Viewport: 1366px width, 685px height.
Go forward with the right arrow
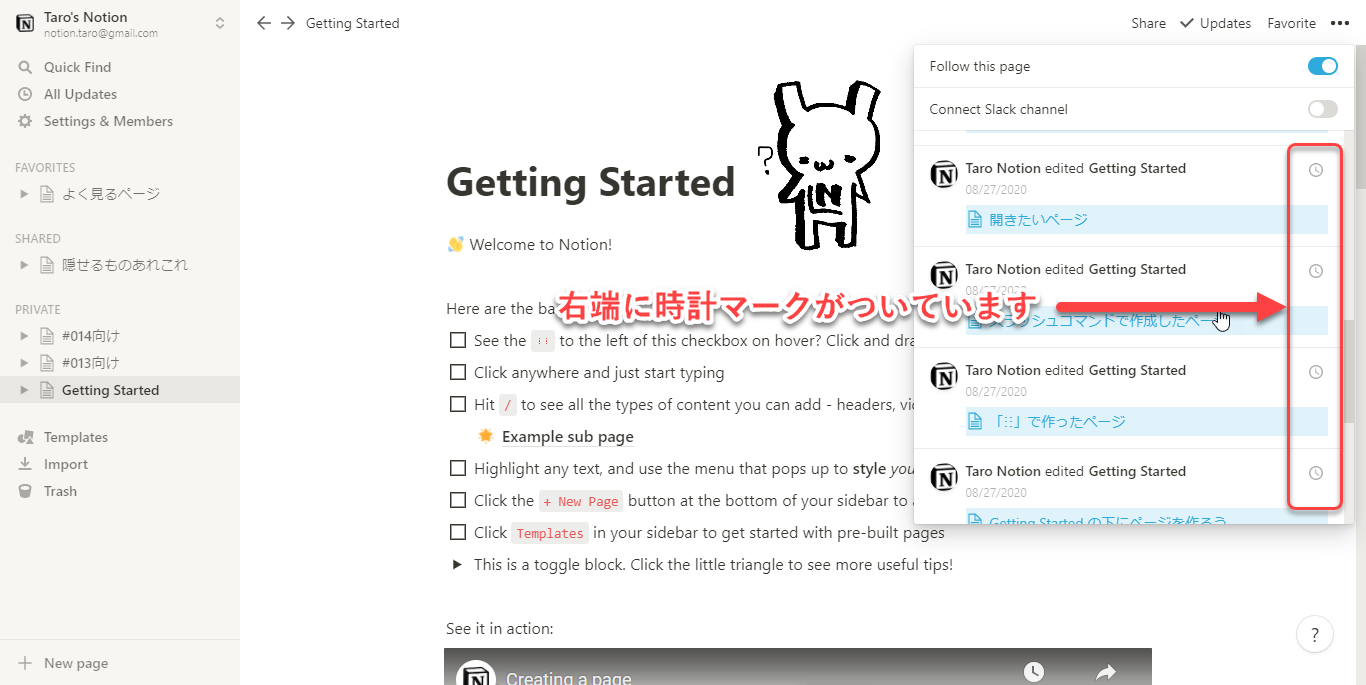288,23
